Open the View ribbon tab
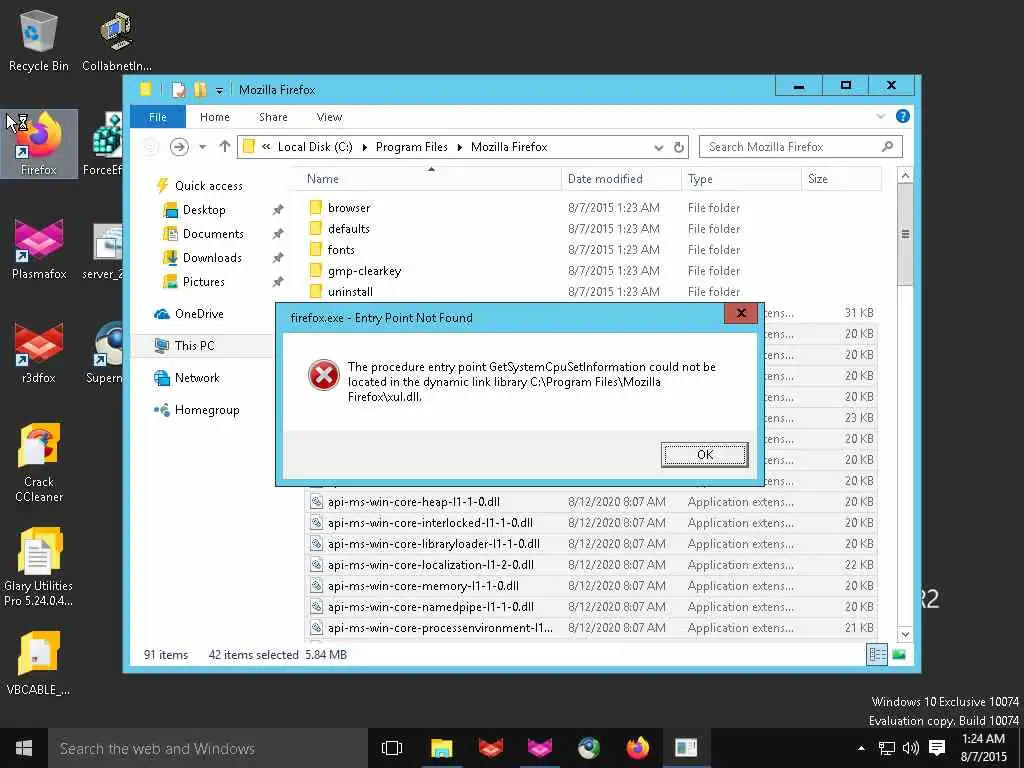 329,117
